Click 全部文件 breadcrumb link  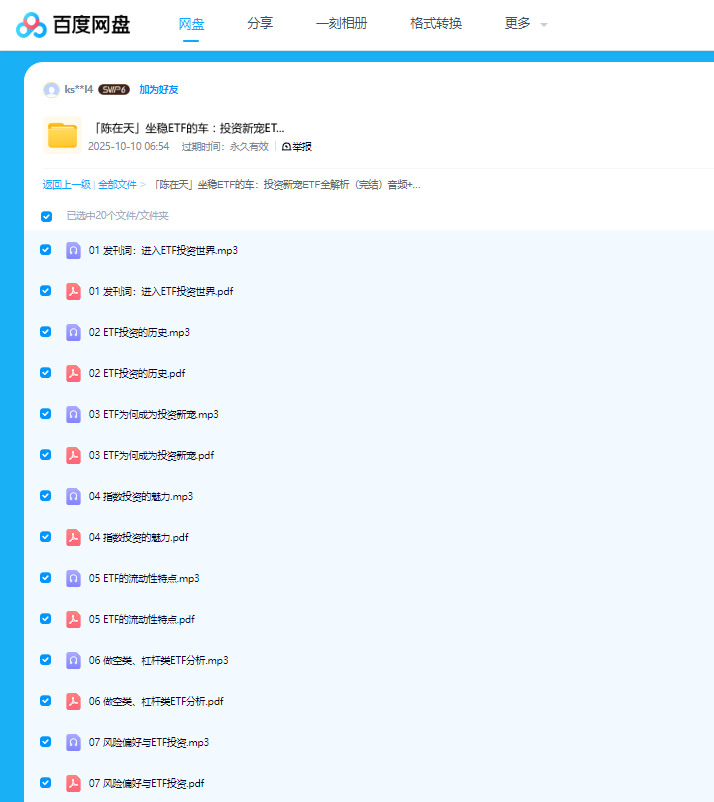tap(117, 185)
